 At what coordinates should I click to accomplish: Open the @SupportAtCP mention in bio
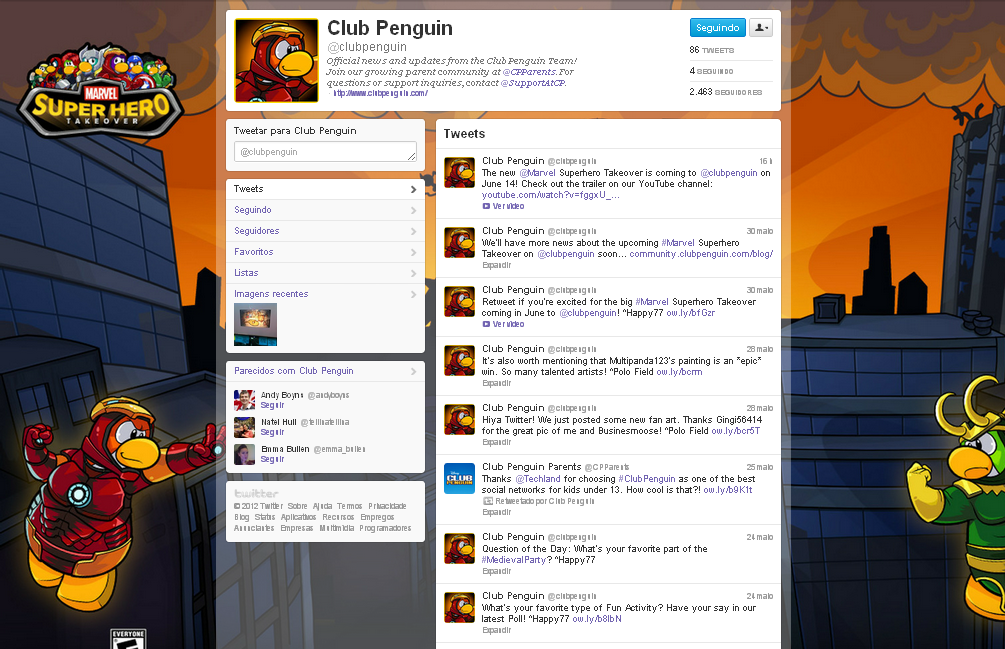click(533, 83)
